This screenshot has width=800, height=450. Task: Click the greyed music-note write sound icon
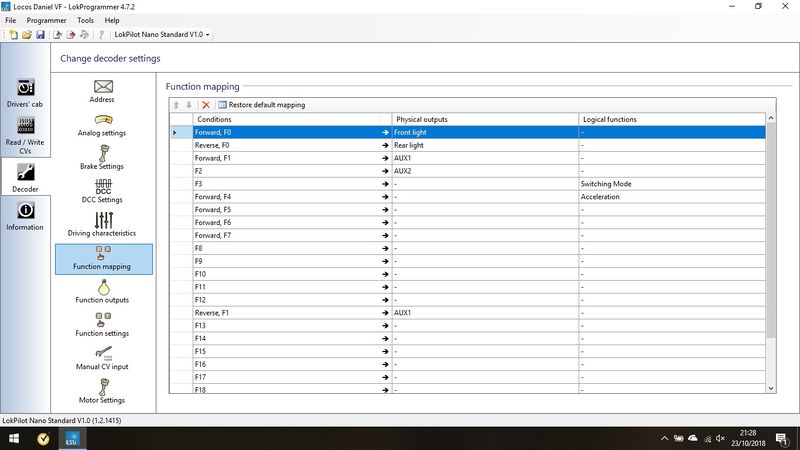pyautogui.click(x=84, y=34)
